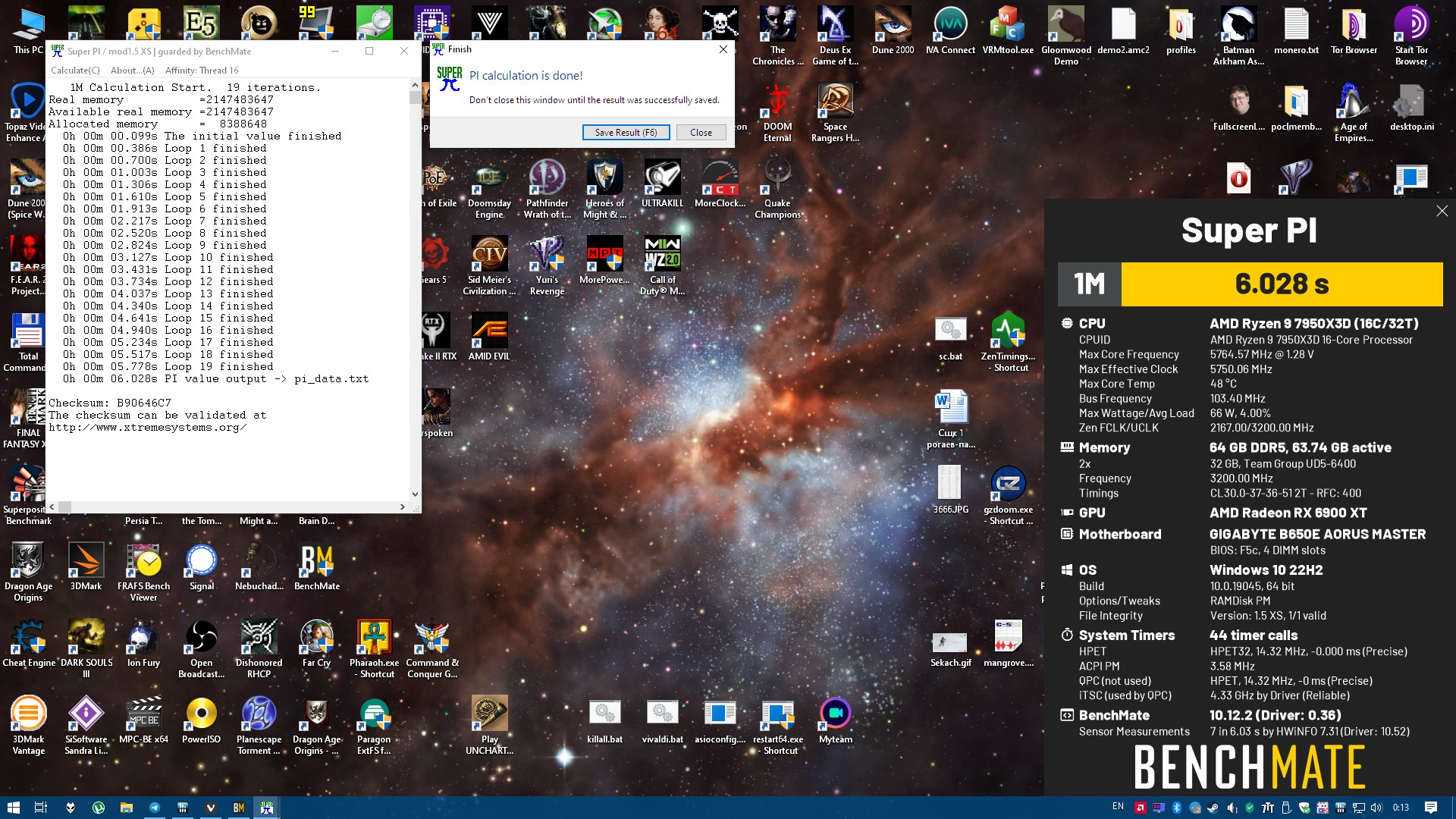
Task: Open Ion Fury desktop icon
Action: [x=143, y=644]
